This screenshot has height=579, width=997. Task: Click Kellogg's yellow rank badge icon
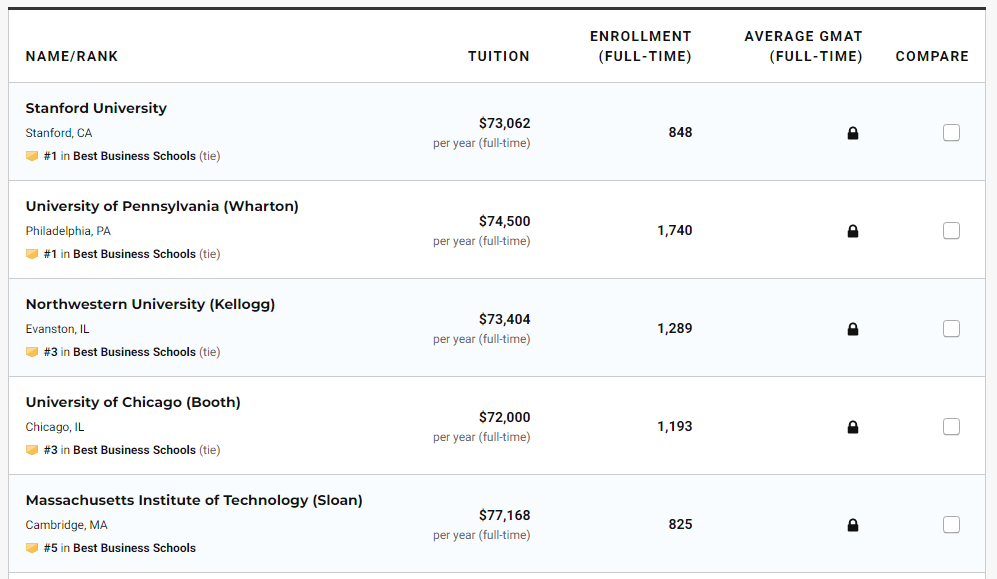32,352
